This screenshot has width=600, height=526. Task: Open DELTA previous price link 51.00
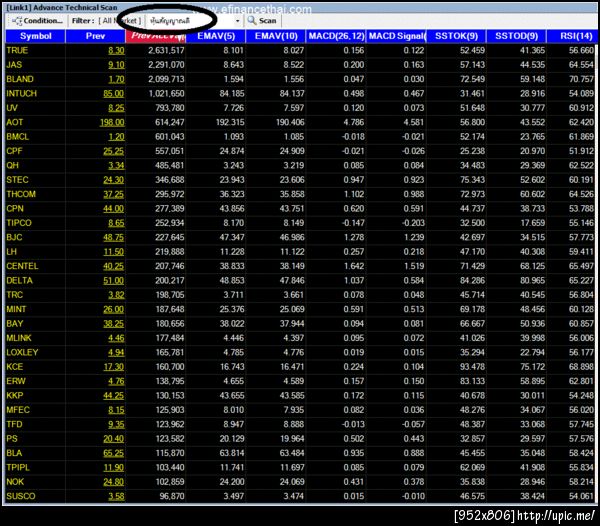click(x=113, y=281)
